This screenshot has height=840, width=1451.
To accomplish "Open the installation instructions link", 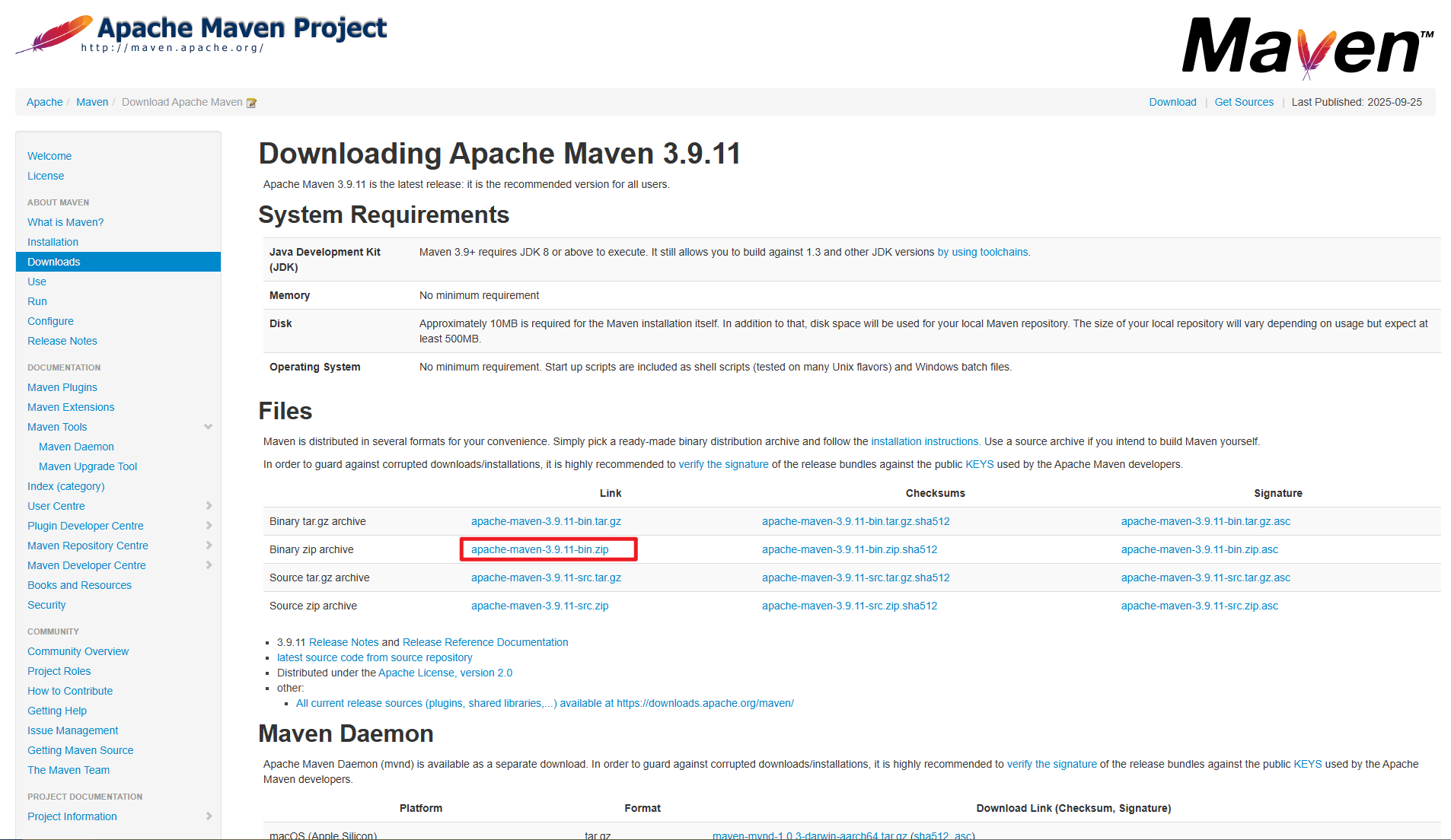I will tap(924, 441).
